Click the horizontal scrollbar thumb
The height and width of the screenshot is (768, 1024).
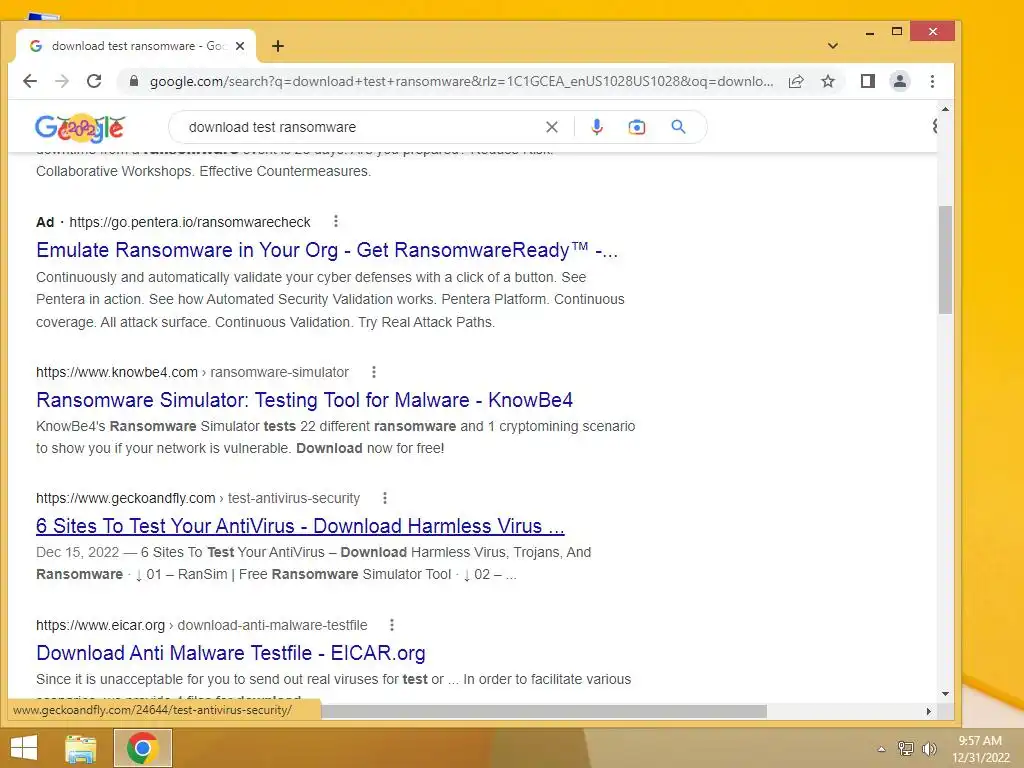tap(544, 711)
